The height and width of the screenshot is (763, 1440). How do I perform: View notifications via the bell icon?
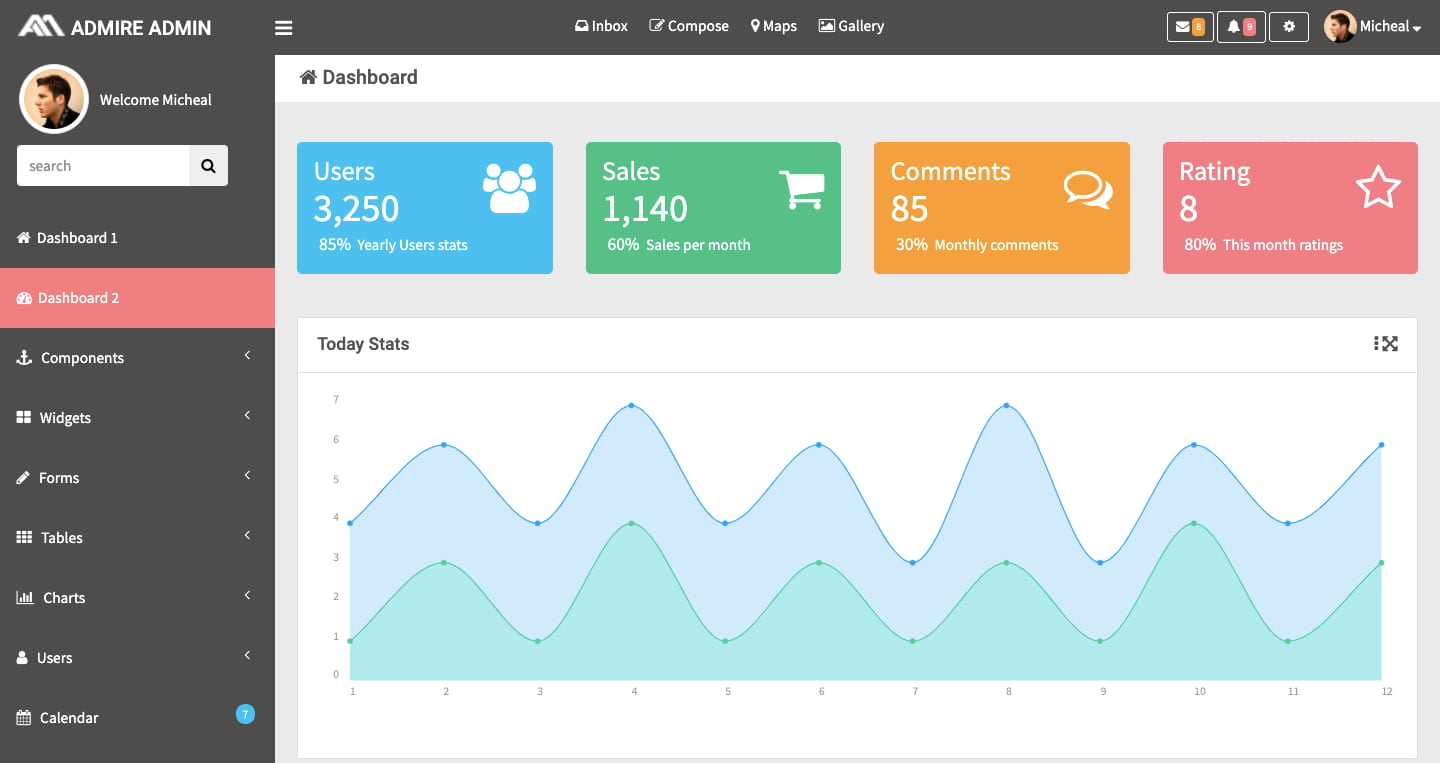tap(1240, 26)
